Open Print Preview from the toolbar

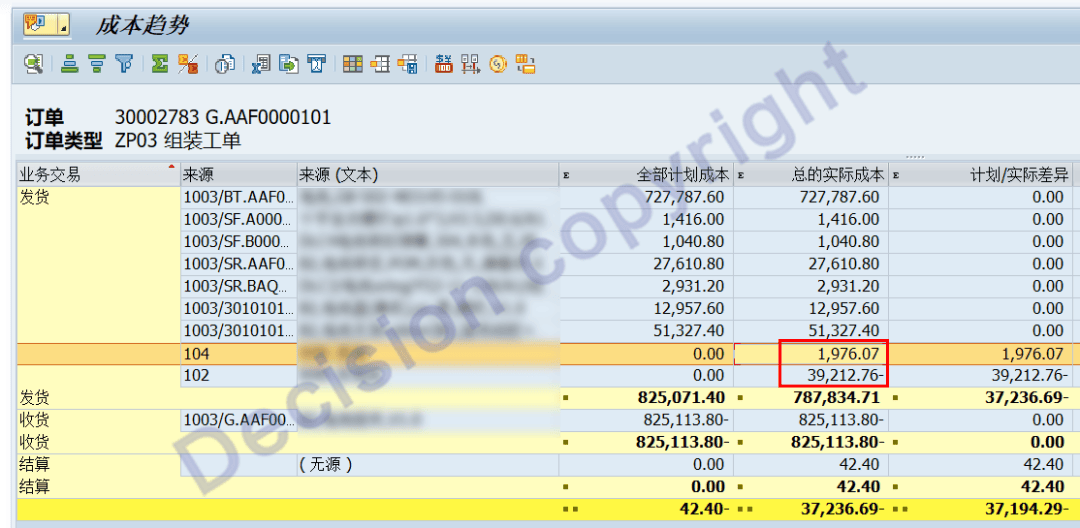click(225, 65)
